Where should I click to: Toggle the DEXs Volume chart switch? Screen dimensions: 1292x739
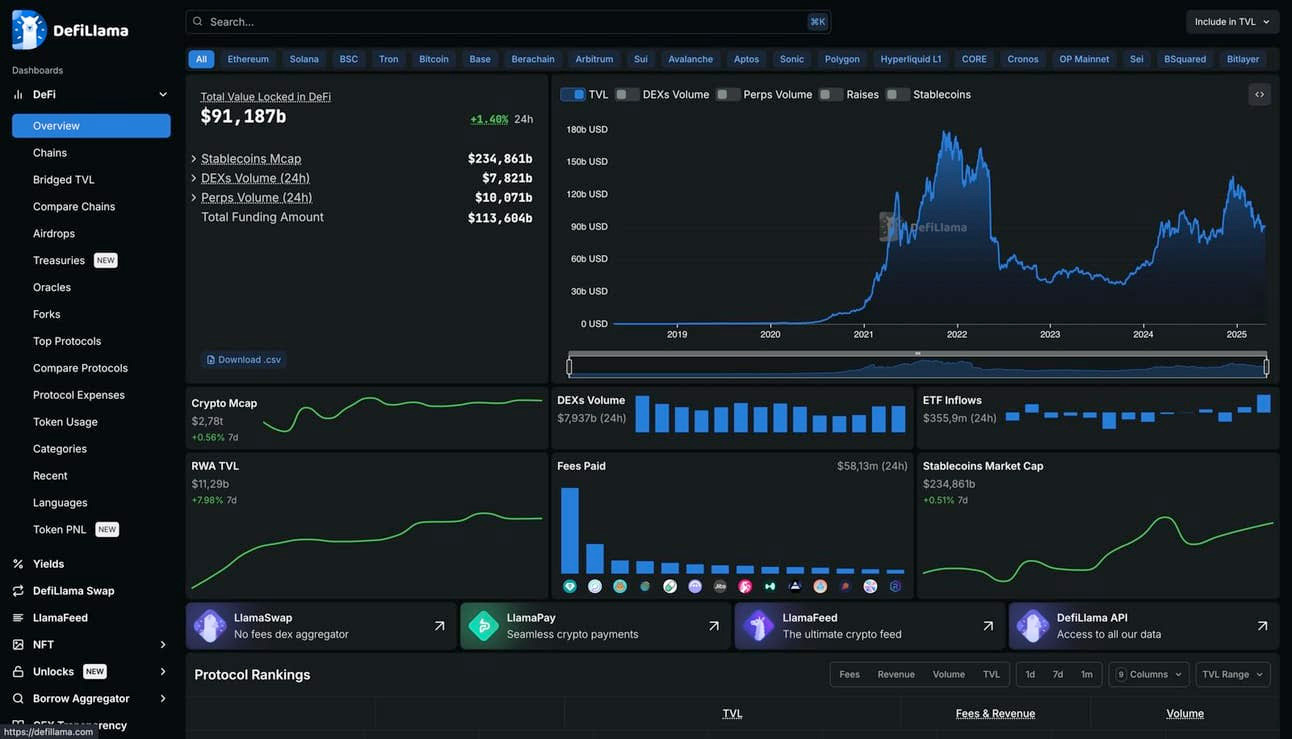pos(627,95)
